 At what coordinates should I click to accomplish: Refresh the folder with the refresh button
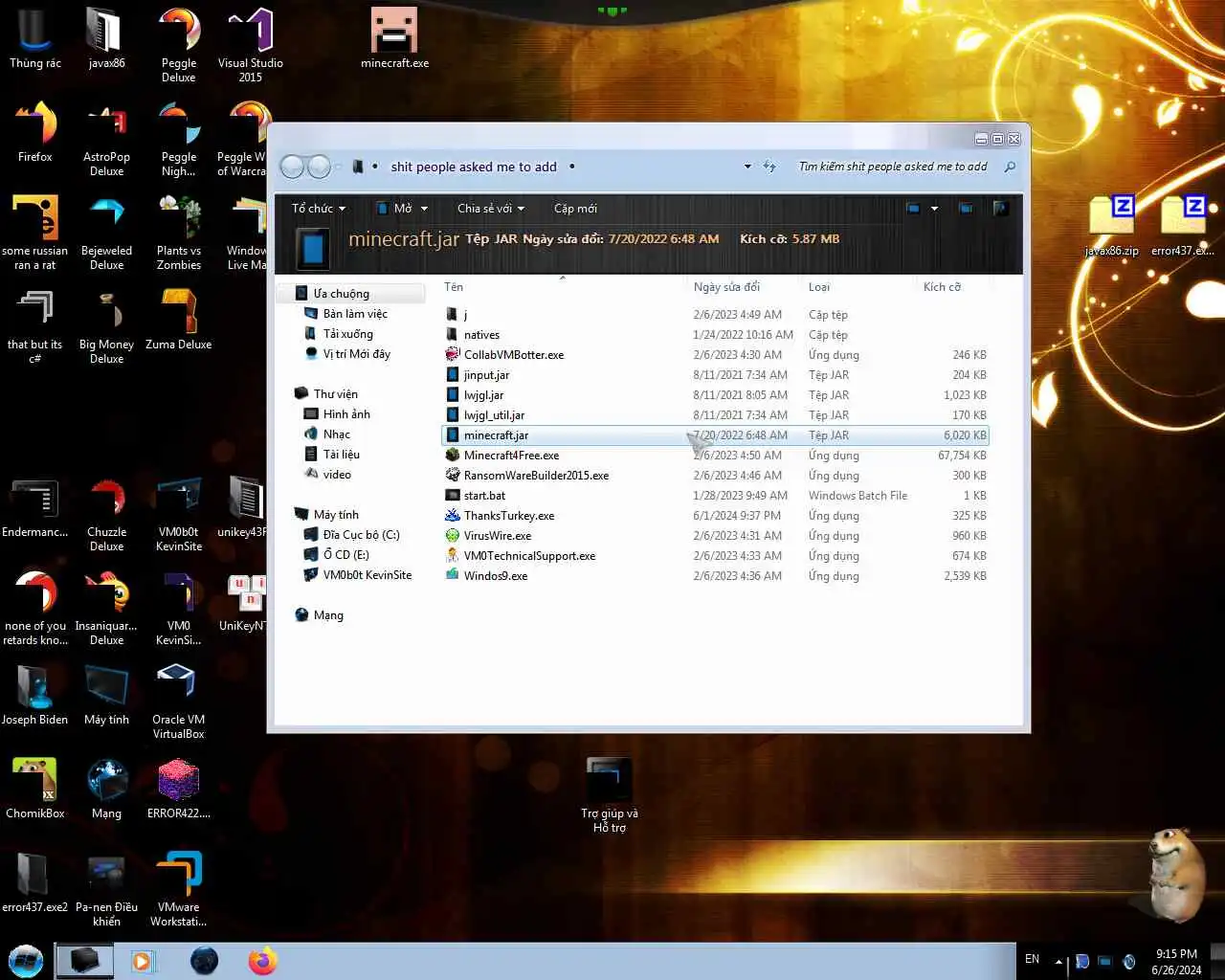[769, 167]
